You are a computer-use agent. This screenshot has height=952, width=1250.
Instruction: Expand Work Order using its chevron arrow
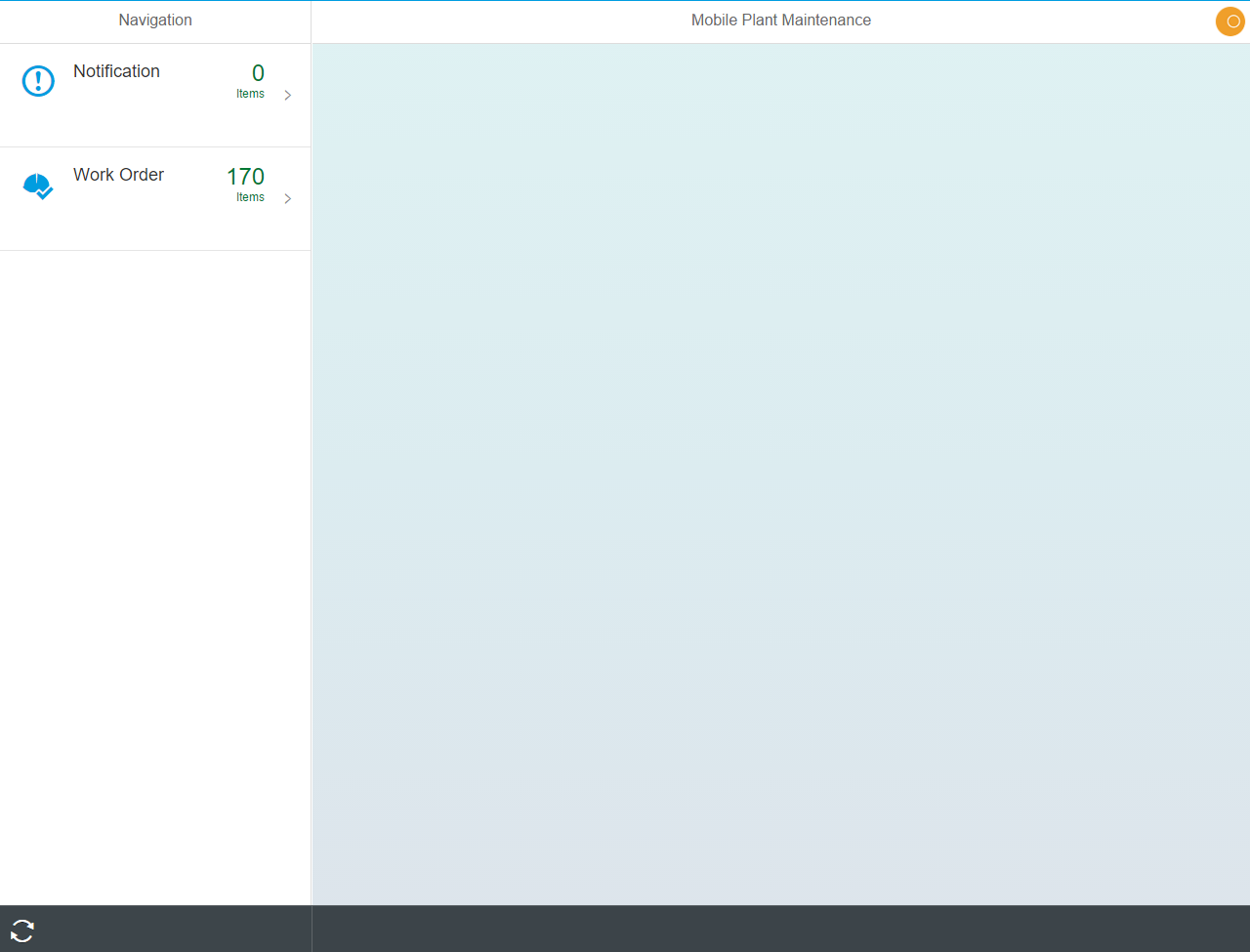coord(287,199)
